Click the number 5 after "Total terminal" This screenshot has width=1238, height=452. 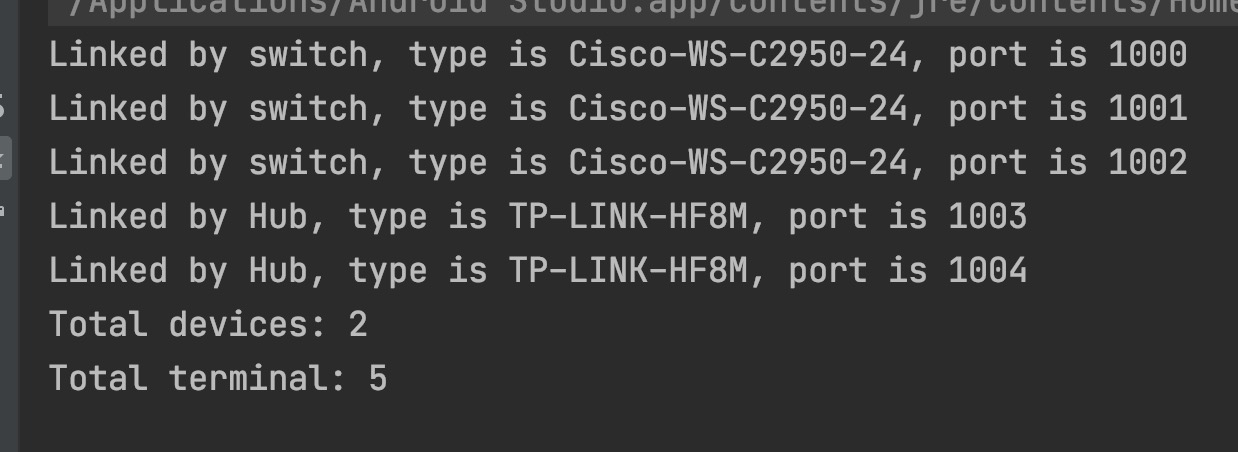[x=377, y=378]
